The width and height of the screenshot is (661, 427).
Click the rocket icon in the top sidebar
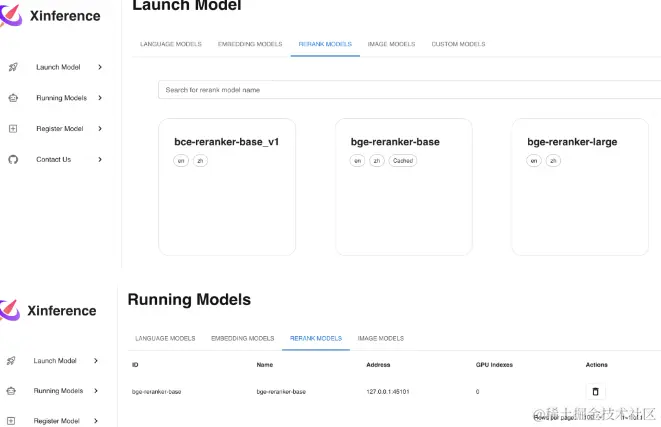tap(13, 67)
